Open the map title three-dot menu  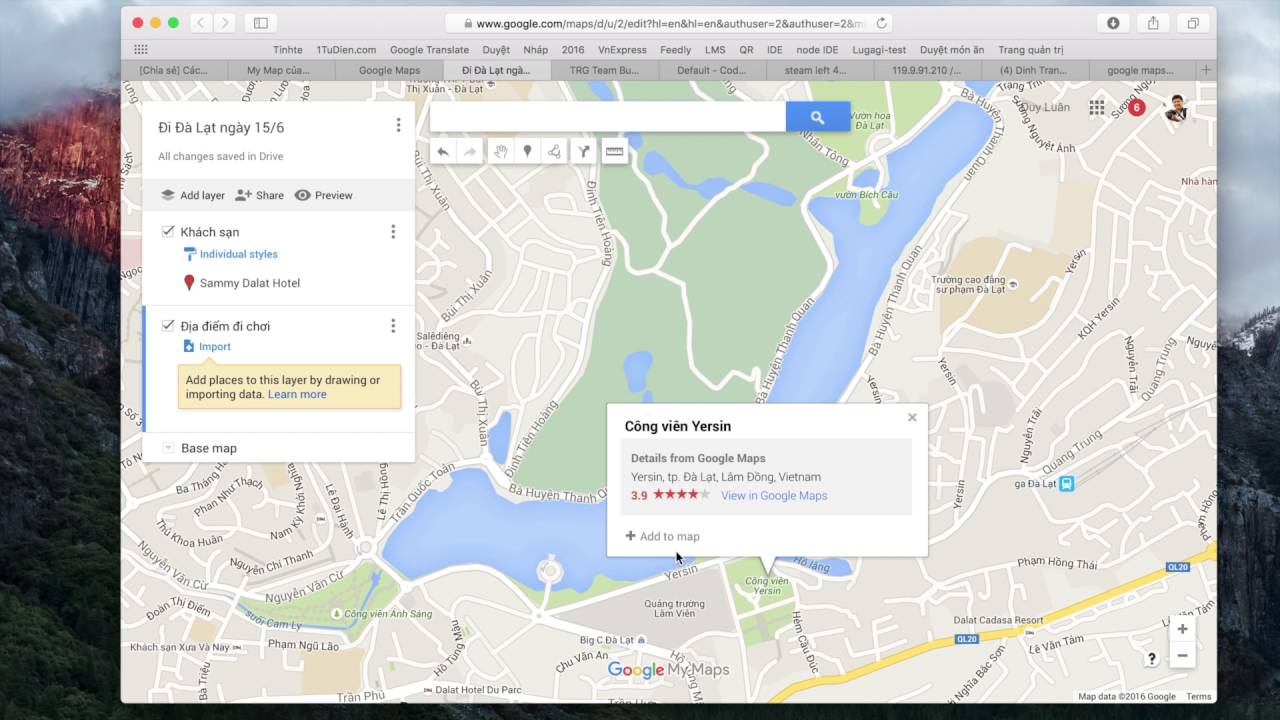pos(398,125)
